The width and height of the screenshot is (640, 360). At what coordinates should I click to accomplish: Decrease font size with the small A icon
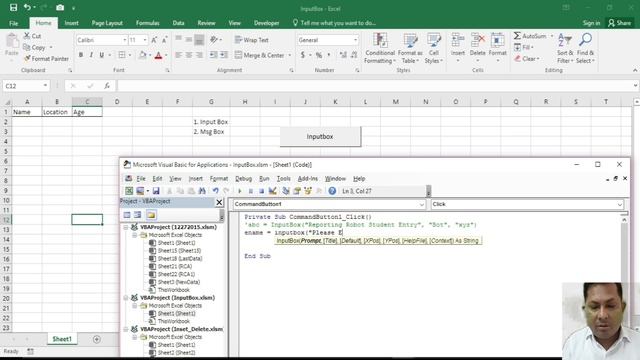(x=164, y=40)
